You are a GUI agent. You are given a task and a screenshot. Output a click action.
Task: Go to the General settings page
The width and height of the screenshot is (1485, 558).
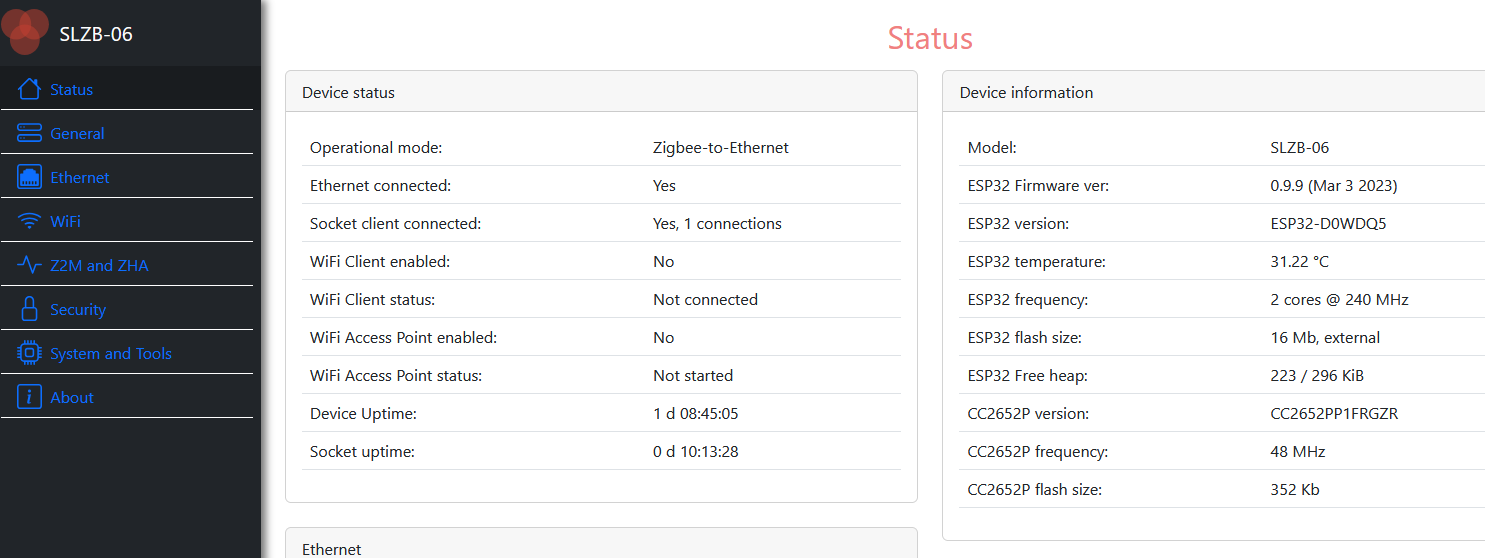click(x=77, y=133)
